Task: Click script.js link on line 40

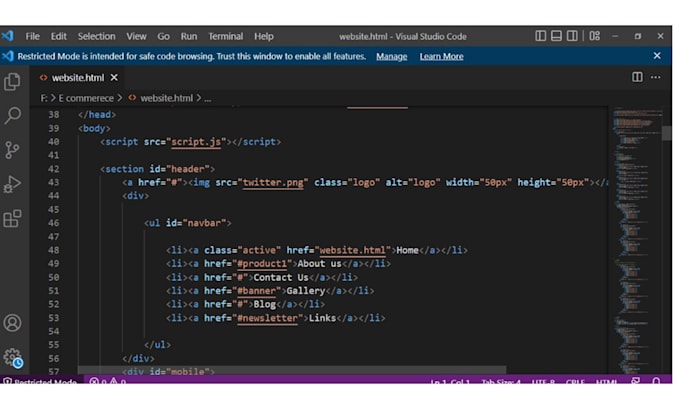Action: (196, 142)
